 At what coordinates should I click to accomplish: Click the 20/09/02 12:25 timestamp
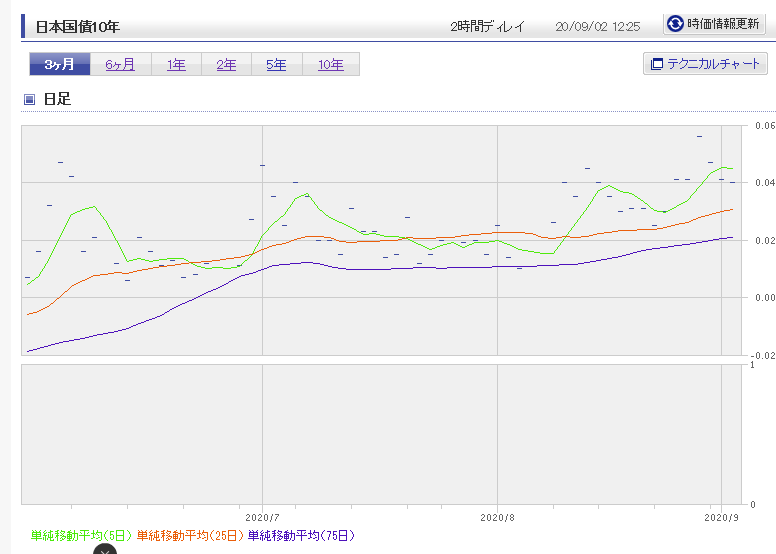597,27
